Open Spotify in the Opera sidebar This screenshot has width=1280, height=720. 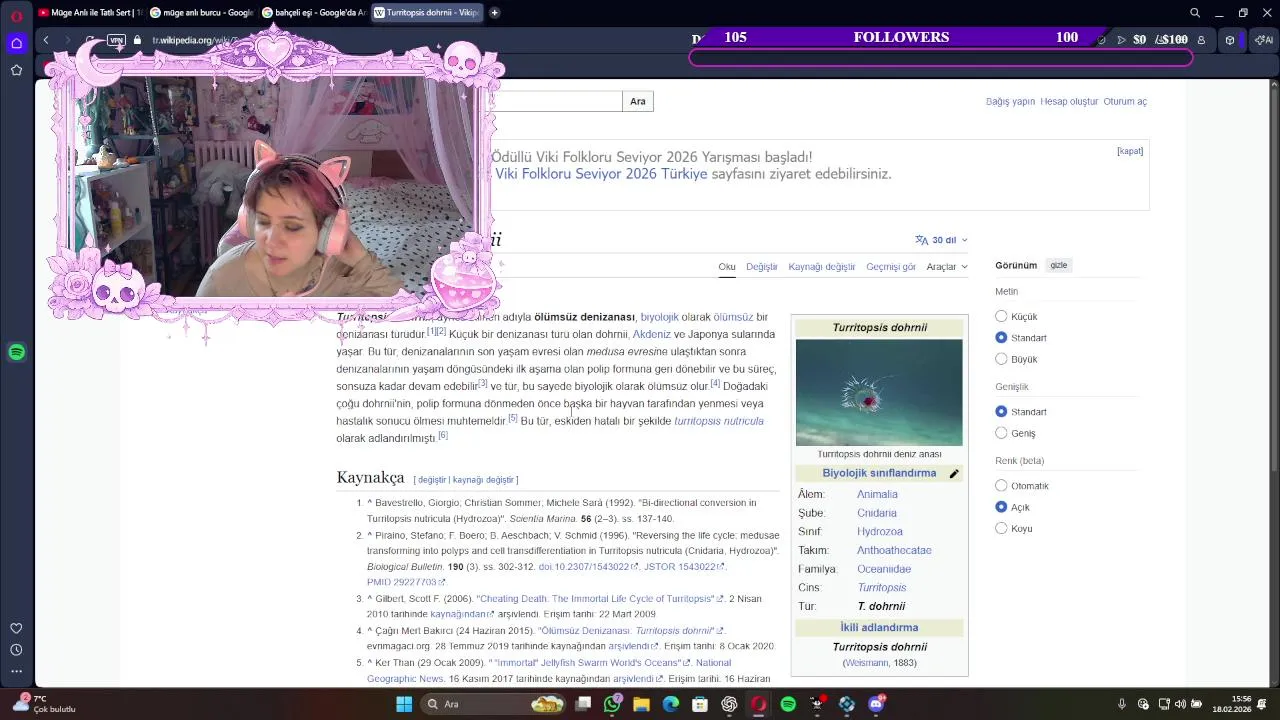pos(16,352)
